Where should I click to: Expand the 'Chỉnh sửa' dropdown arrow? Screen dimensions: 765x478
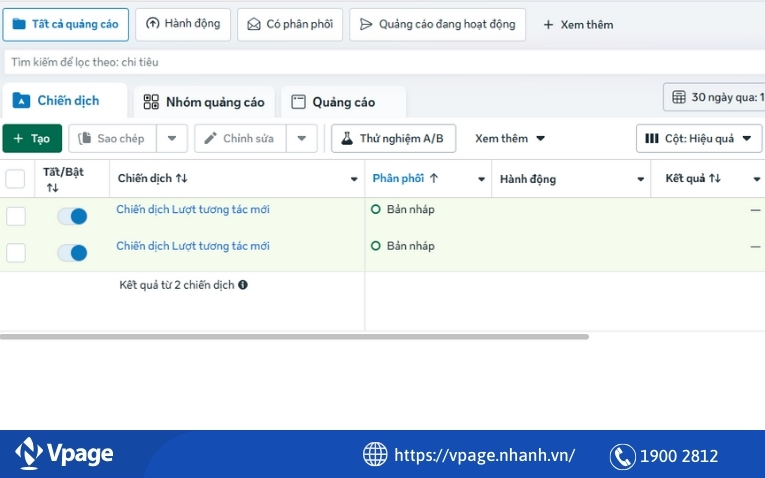[x=302, y=139]
